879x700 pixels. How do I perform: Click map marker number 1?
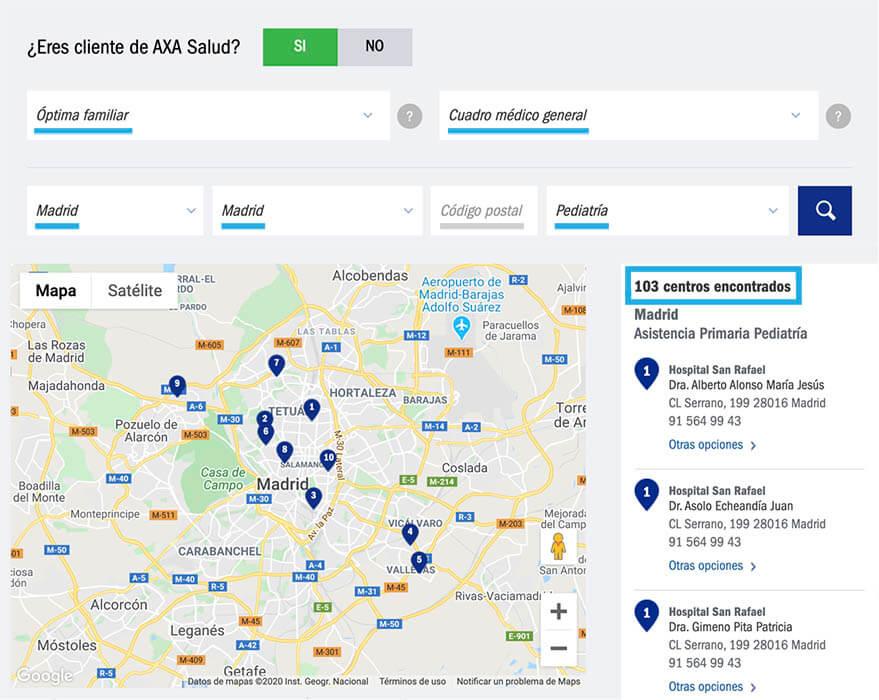312,409
